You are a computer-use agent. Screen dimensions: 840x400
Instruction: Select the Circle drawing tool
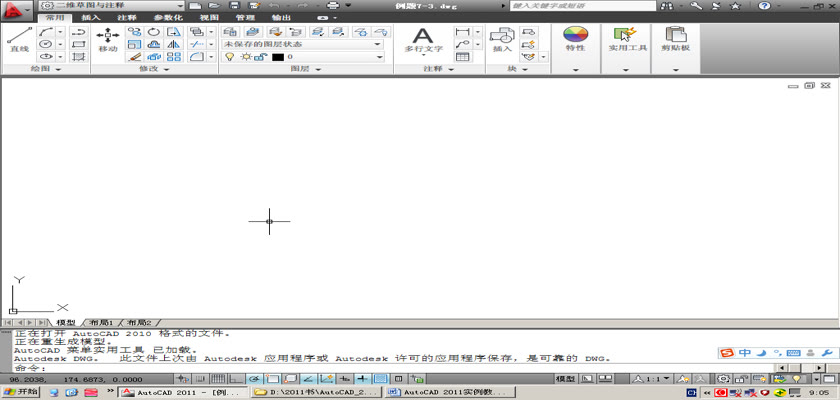coord(46,44)
